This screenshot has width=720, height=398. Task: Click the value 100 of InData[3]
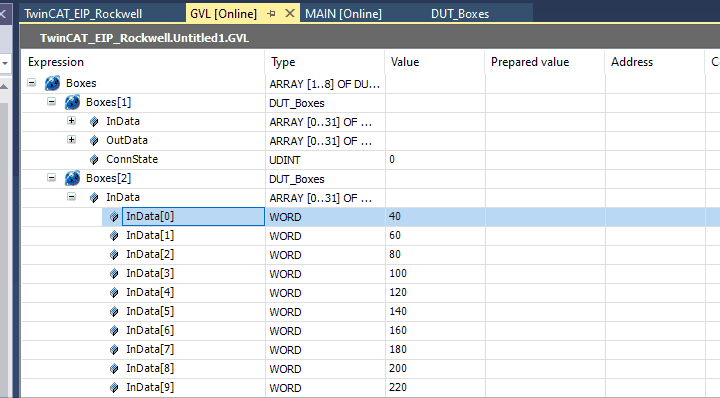point(398,274)
